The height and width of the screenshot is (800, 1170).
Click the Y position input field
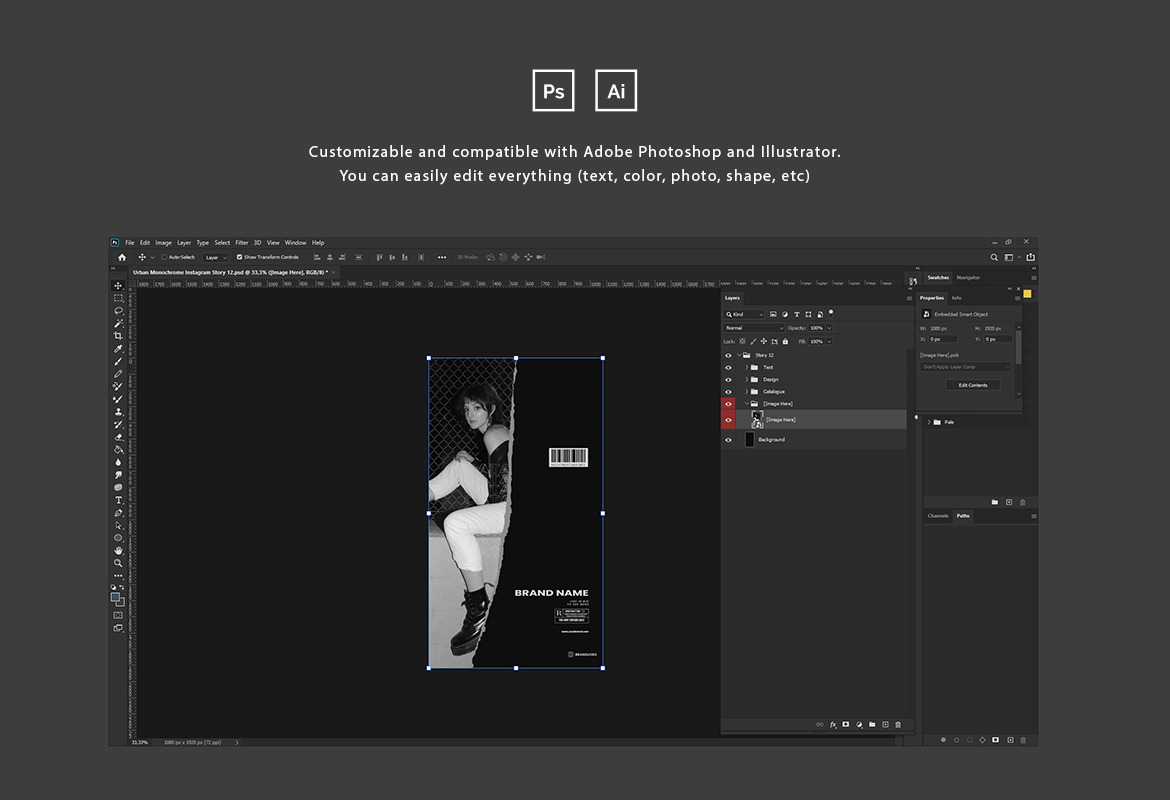[998, 340]
